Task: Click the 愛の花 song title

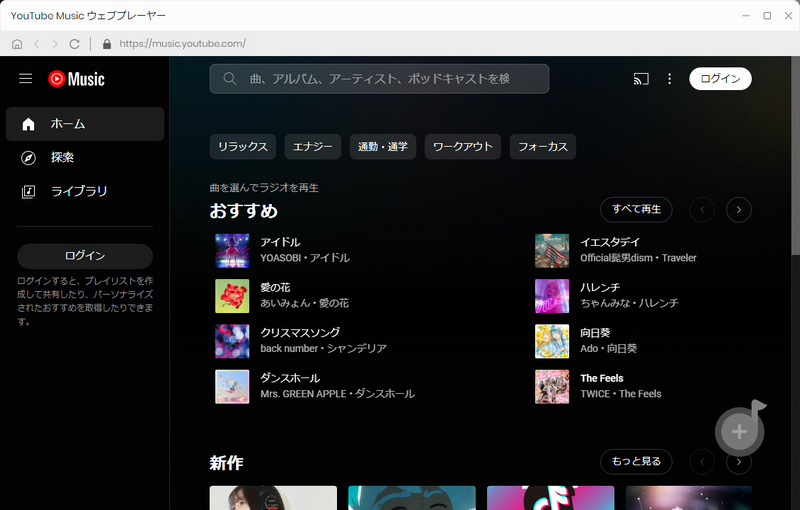Action: click(x=275, y=288)
